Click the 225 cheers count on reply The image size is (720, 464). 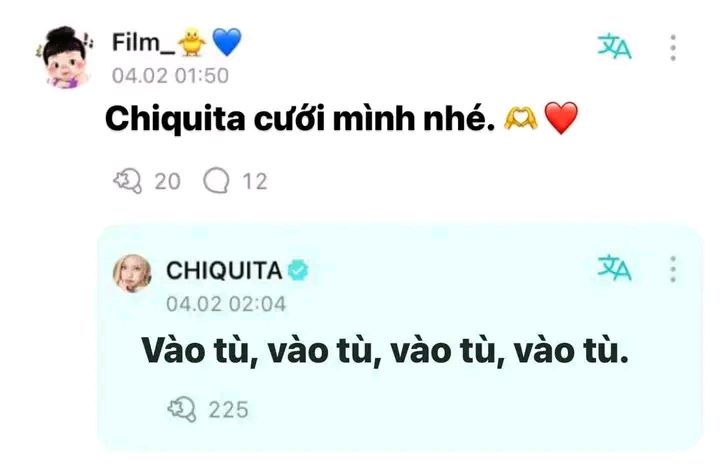coord(229,410)
